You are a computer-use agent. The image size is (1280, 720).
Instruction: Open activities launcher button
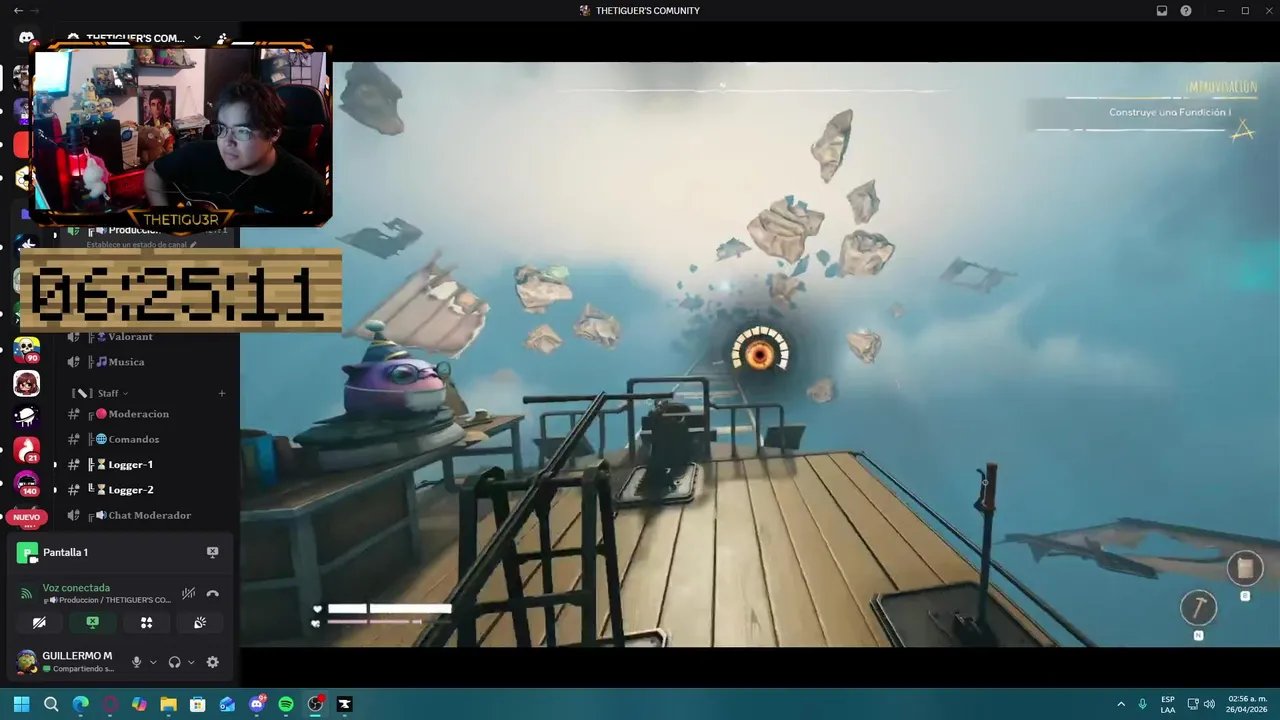(146, 622)
